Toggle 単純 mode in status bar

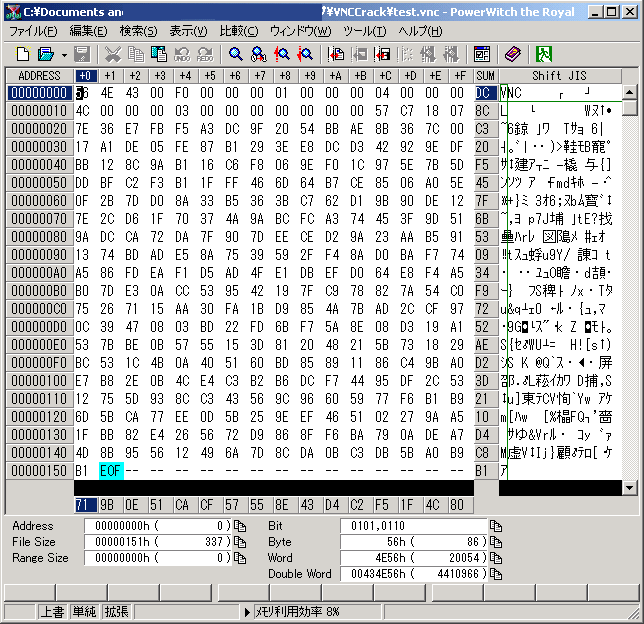[x=85, y=612]
